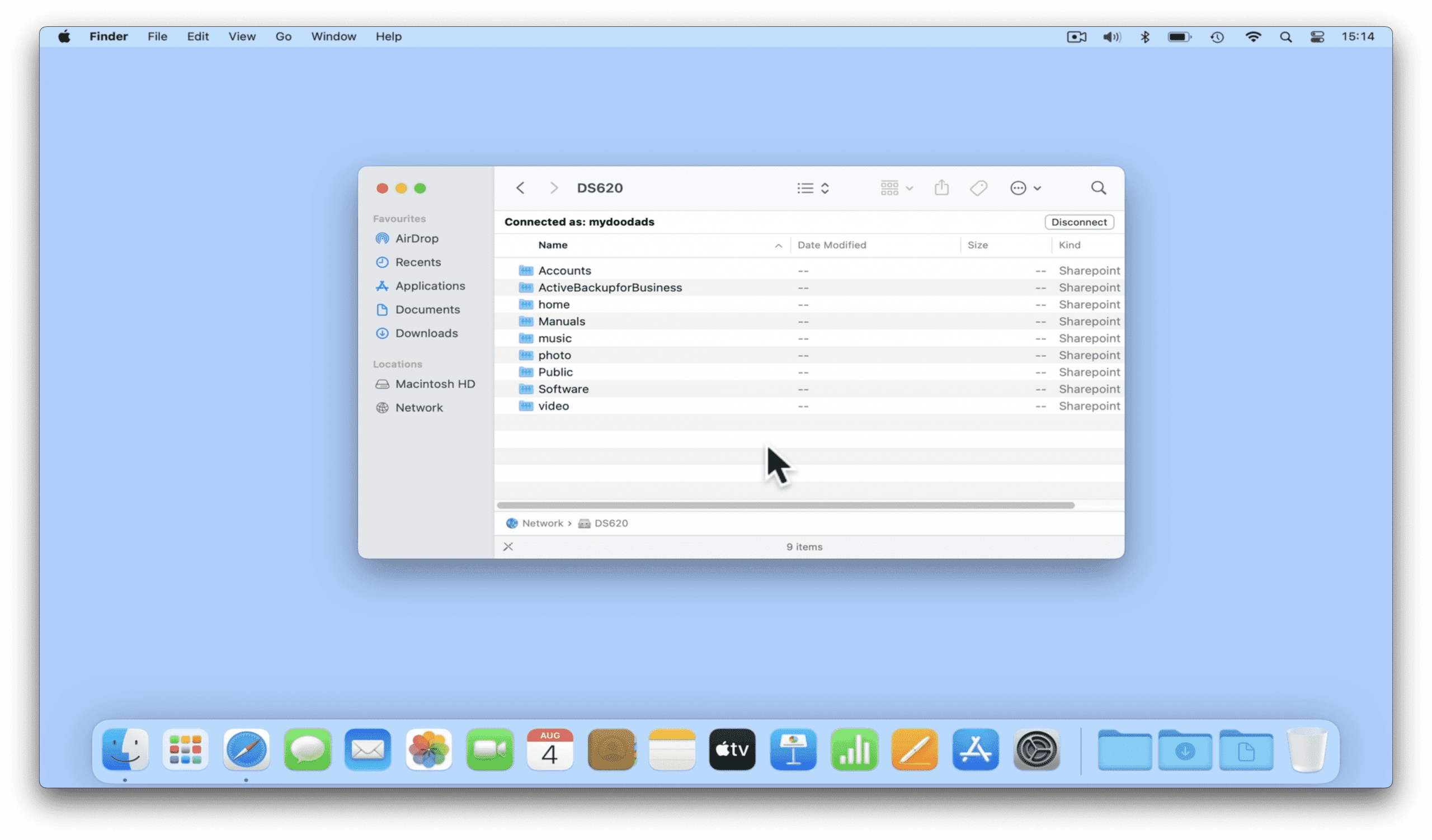
Task: Select the Accounts shared folder icon
Action: [526, 270]
